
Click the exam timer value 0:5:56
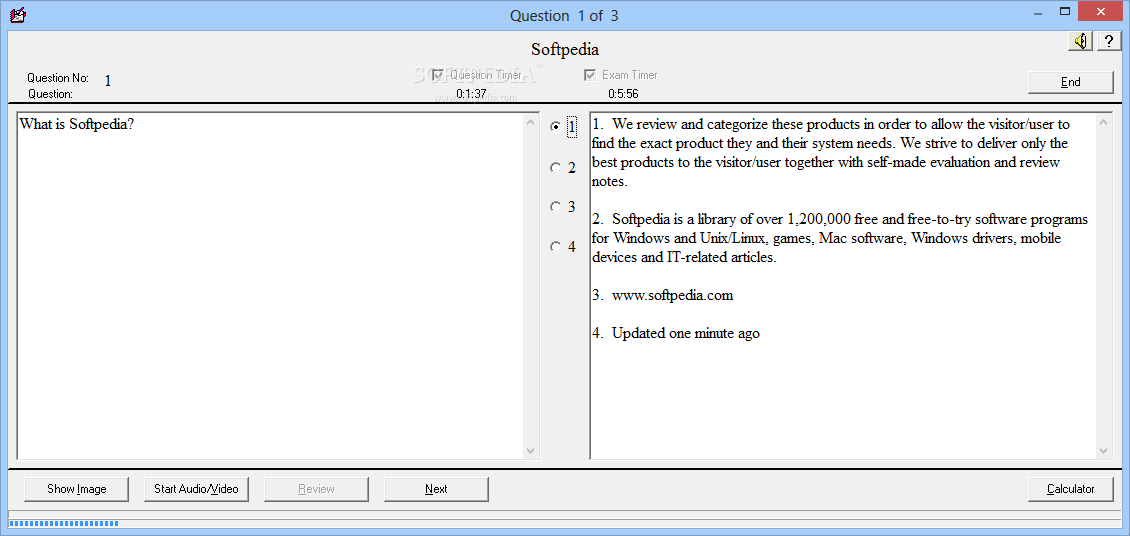point(623,94)
